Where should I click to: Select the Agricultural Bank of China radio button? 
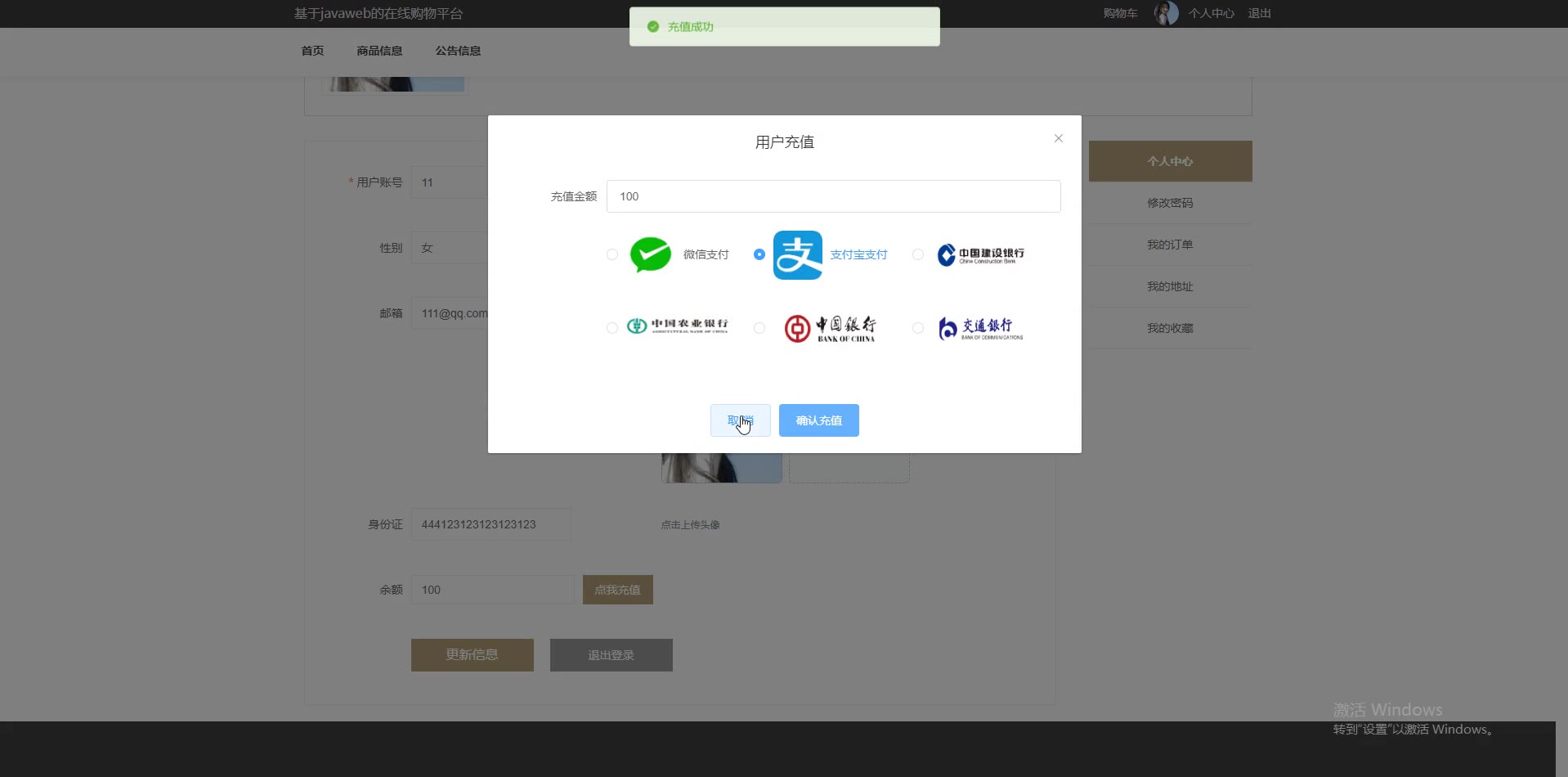612,328
